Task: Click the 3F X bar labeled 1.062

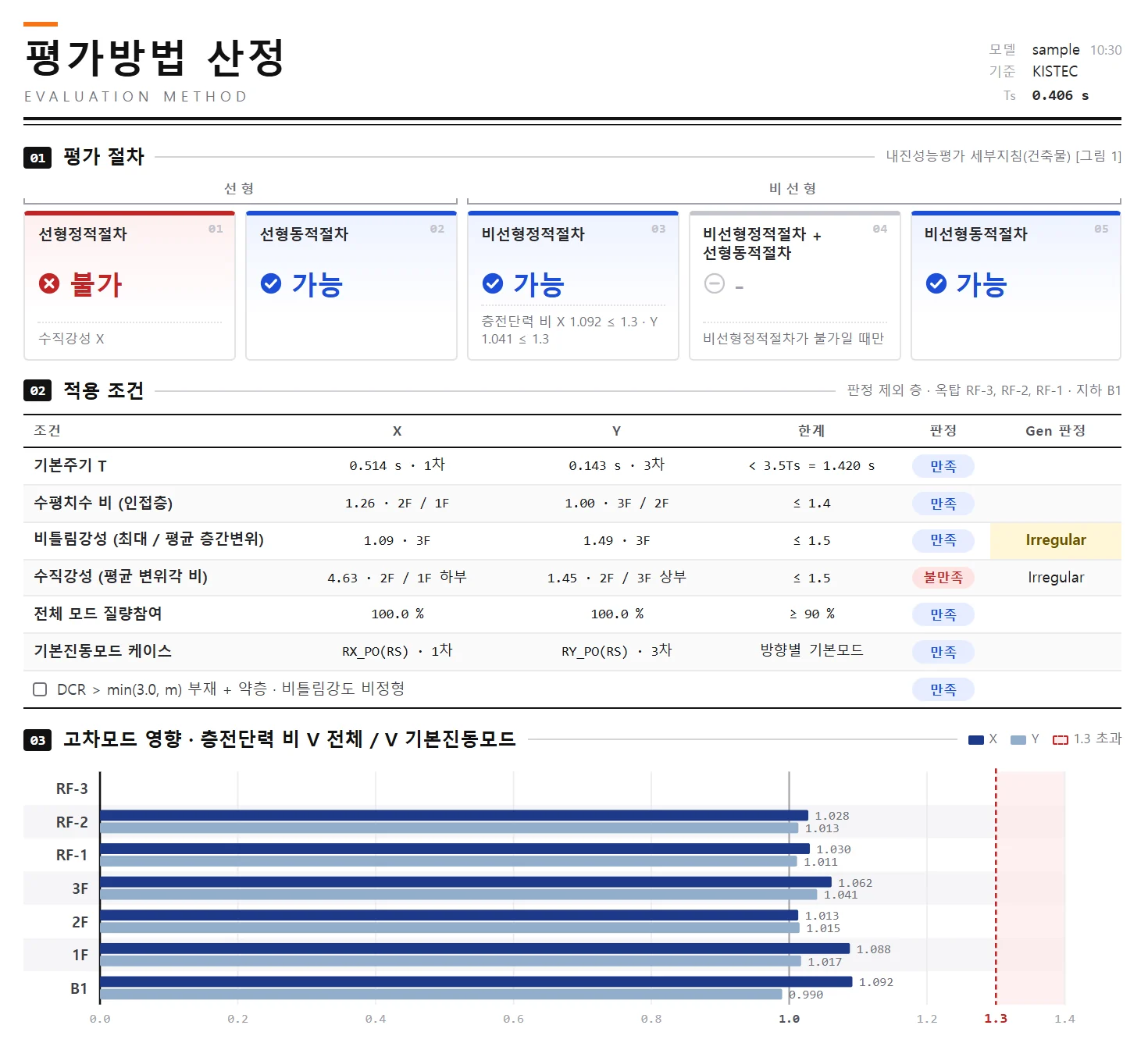Action: pos(466,881)
